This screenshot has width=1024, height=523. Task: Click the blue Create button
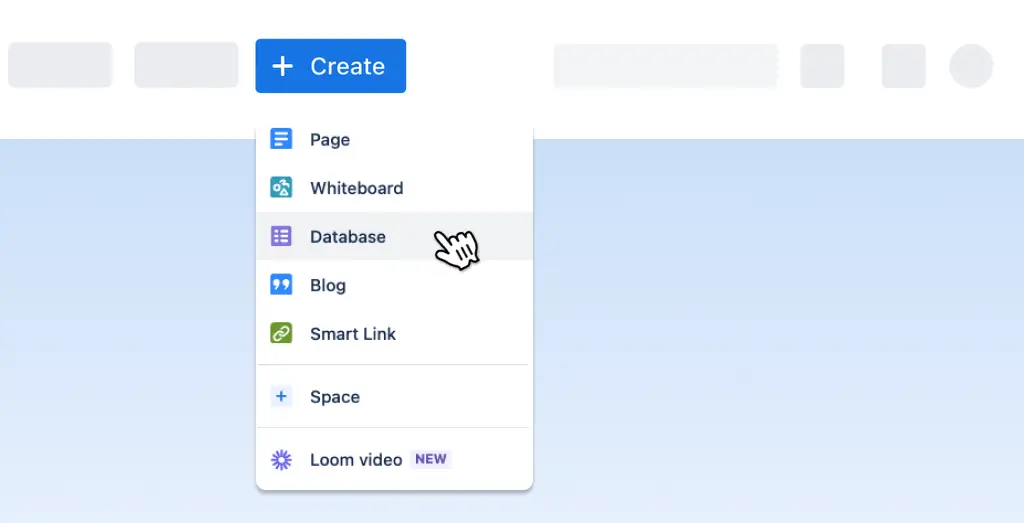tap(330, 66)
